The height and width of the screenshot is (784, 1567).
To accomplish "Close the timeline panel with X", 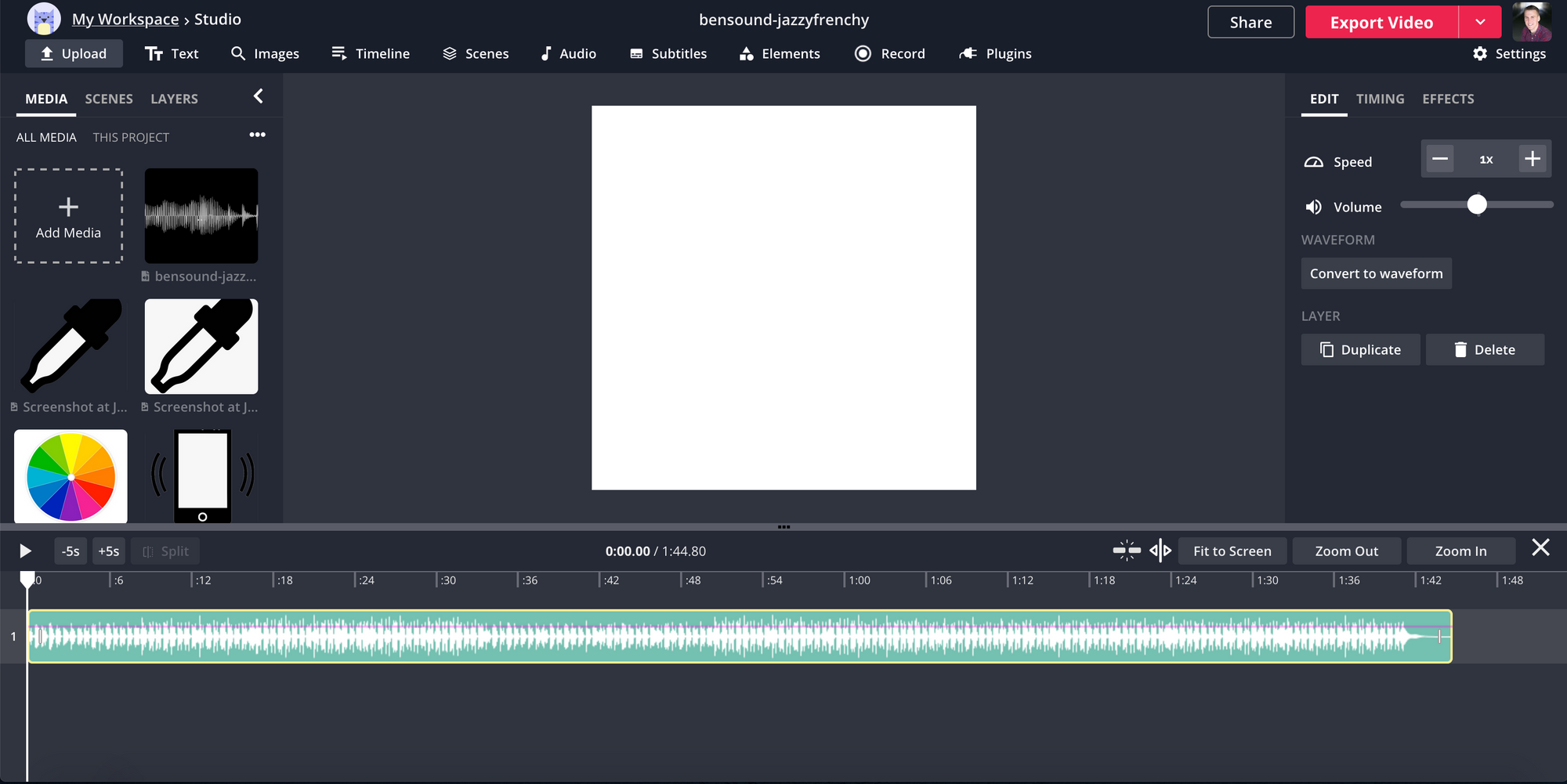I will tap(1540, 548).
